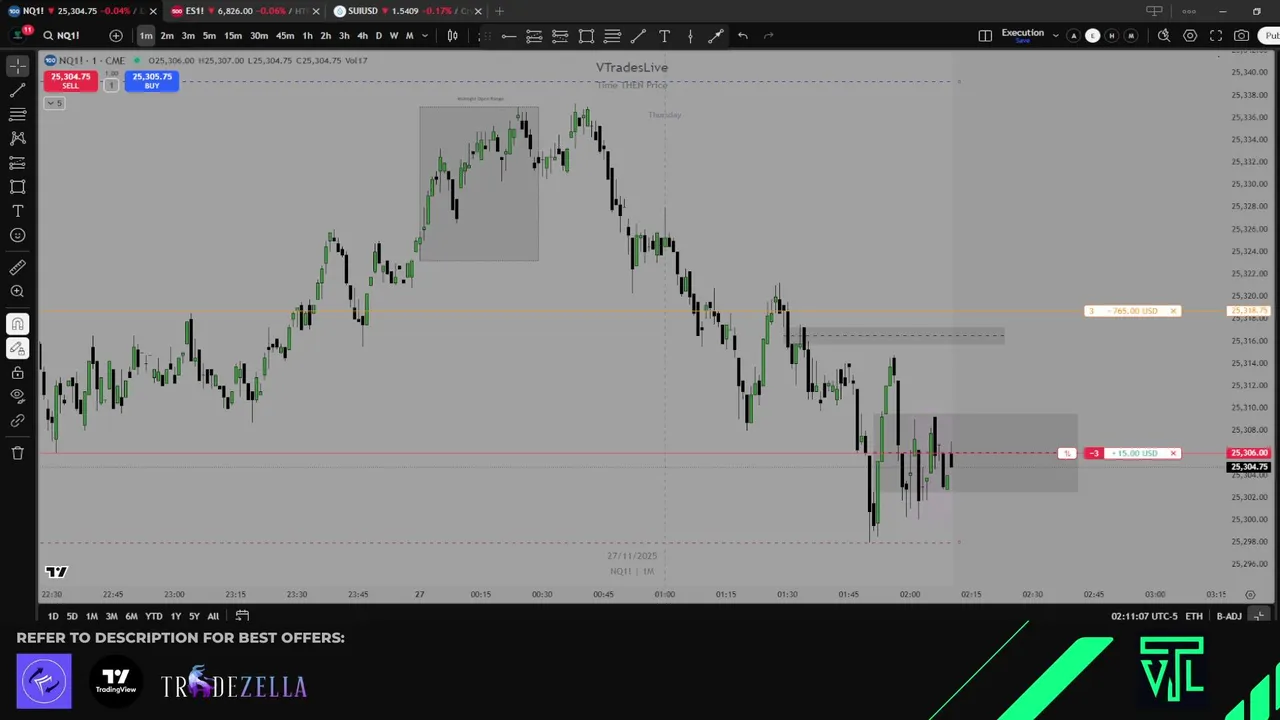Toggle lock all drawings padlock

coord(17,372)
